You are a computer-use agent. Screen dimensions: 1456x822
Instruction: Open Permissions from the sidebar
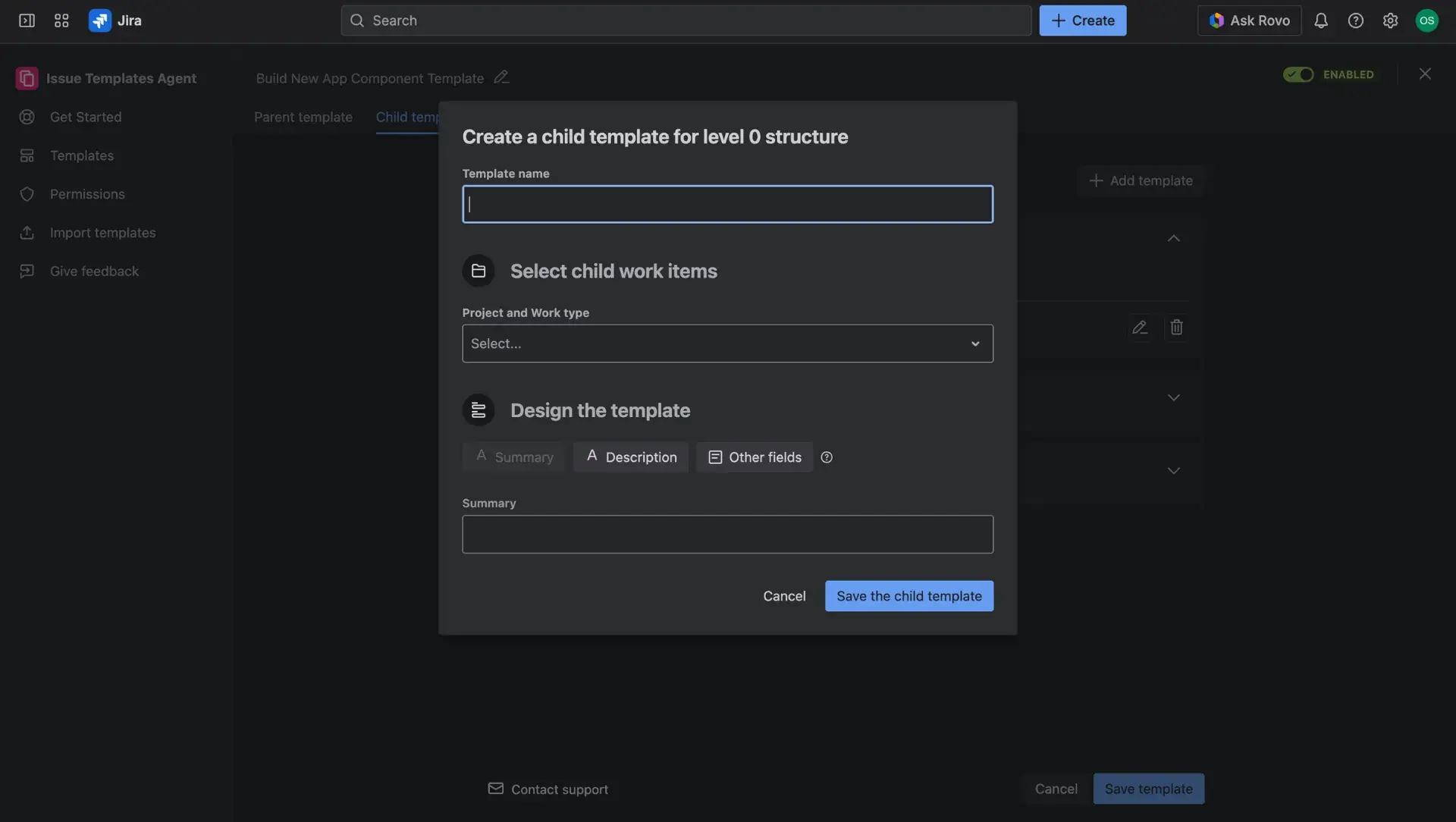[87, 194]
